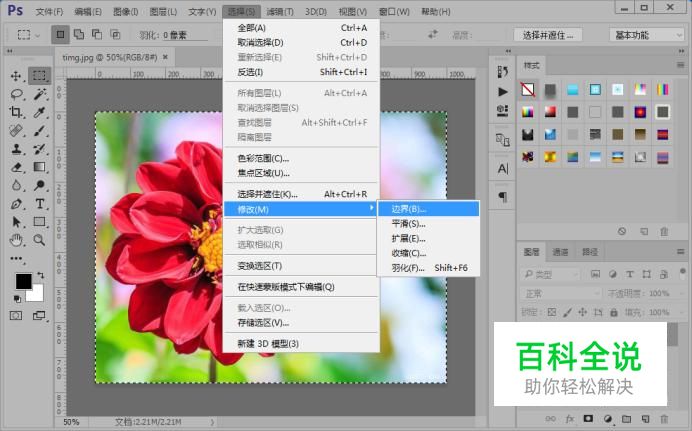
Task: Open the Styles panel flyout menu
Action: tap(681, 65)
